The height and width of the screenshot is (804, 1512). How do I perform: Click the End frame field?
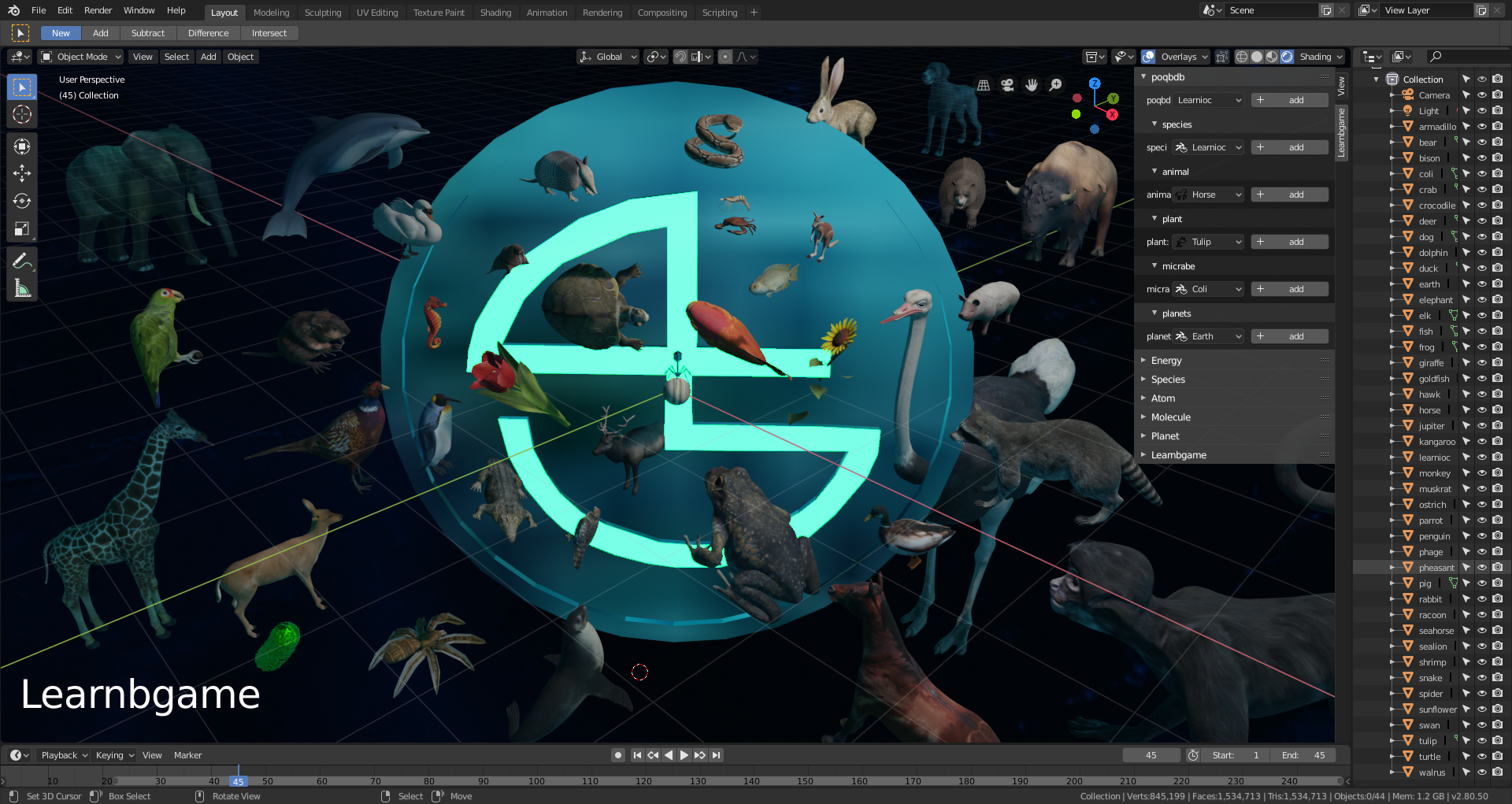point(1302,755)
